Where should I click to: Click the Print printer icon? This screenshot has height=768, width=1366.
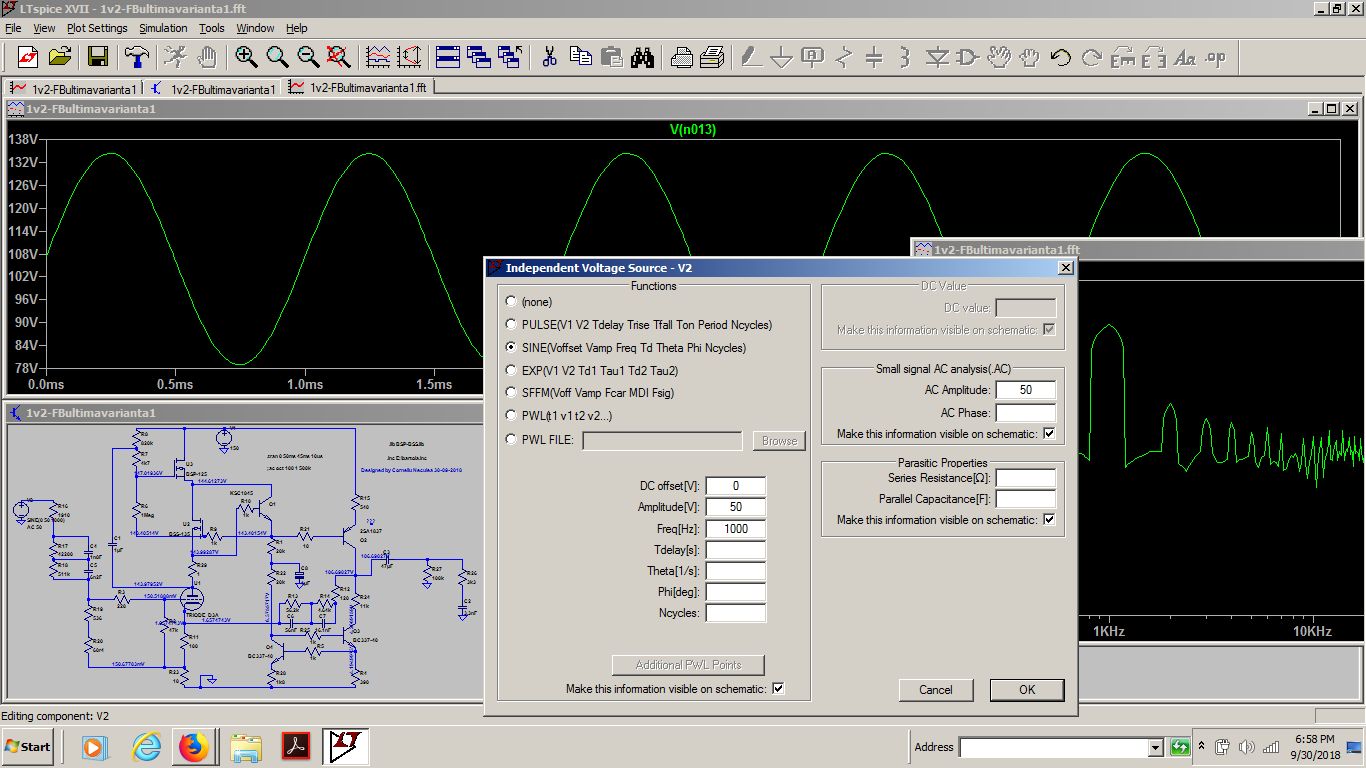[x=682, y=57]
